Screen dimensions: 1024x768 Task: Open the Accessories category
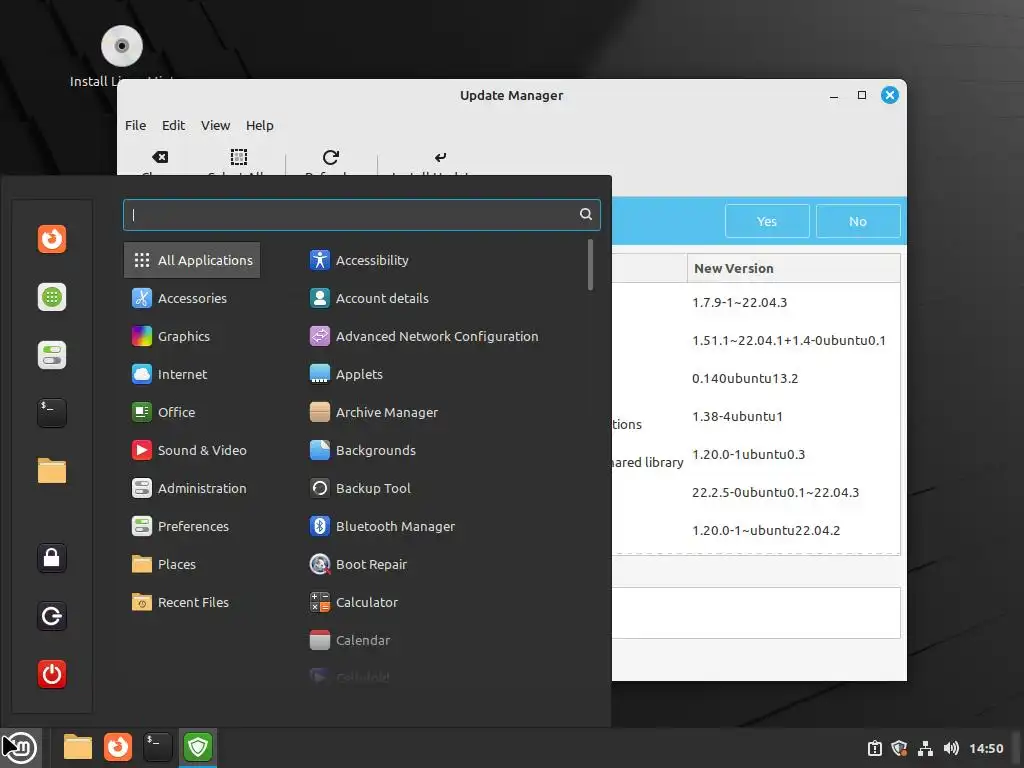pyautogui.click(x=192, y=298)
